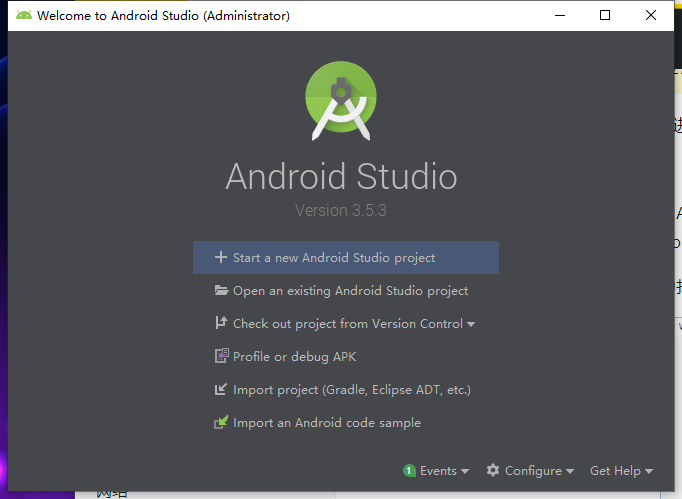The width and height of the screenshot is (682, 499).
Task: Open the Get Help menu
Action: pyautogui.click(x=622, y=471)
